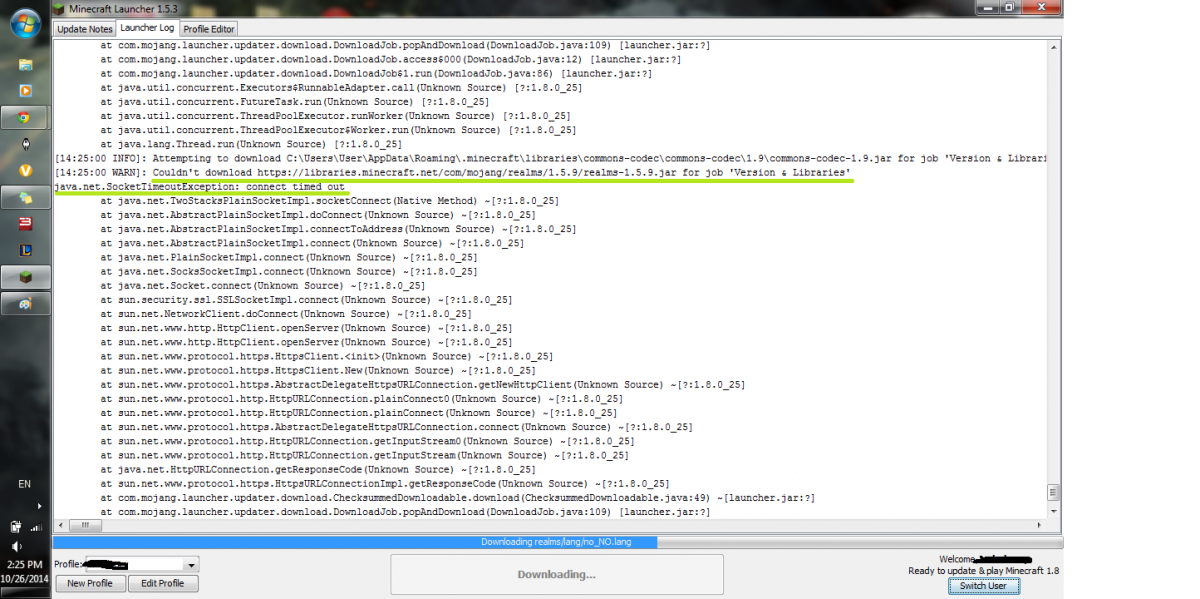
Task: Open Windows Explorer from the taskbar
Action: click(x=25, y=64)
